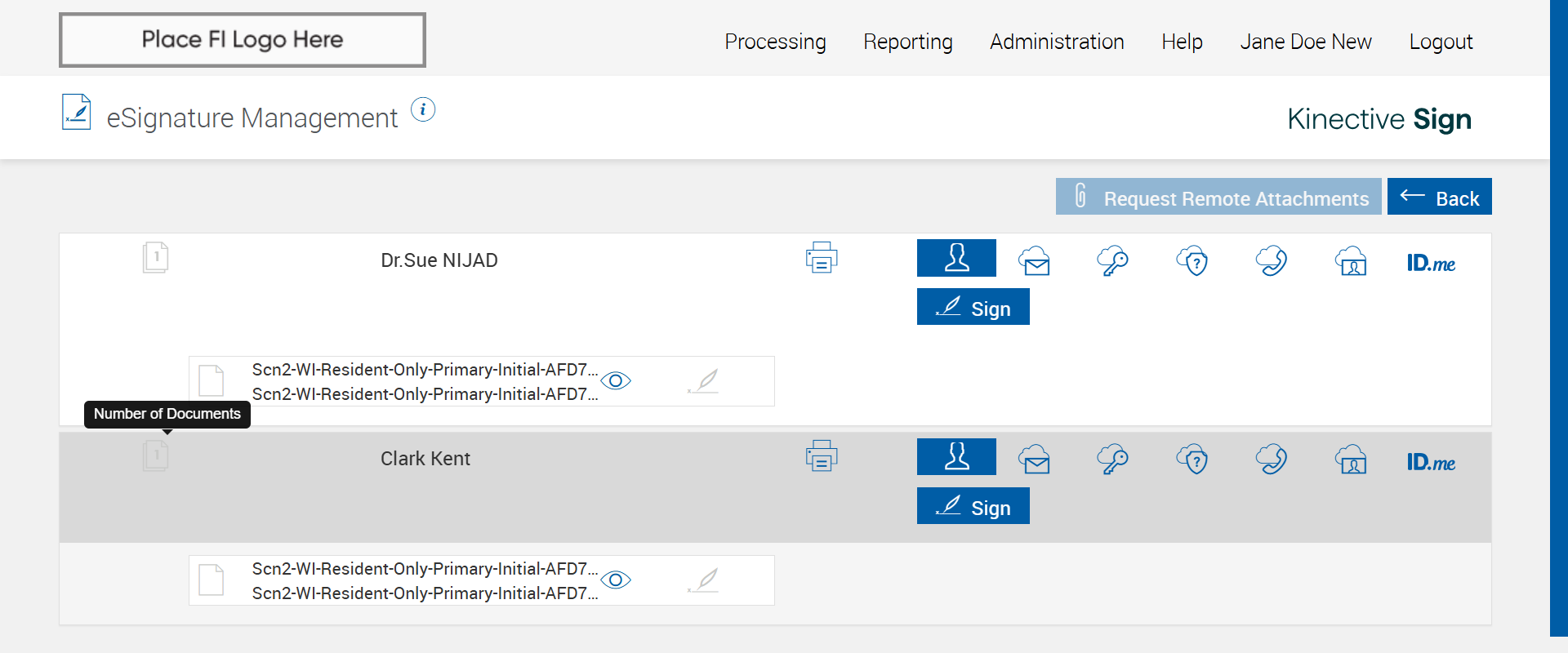Select password key icon for Dr.Sue NIJAD

(1112, 261)
